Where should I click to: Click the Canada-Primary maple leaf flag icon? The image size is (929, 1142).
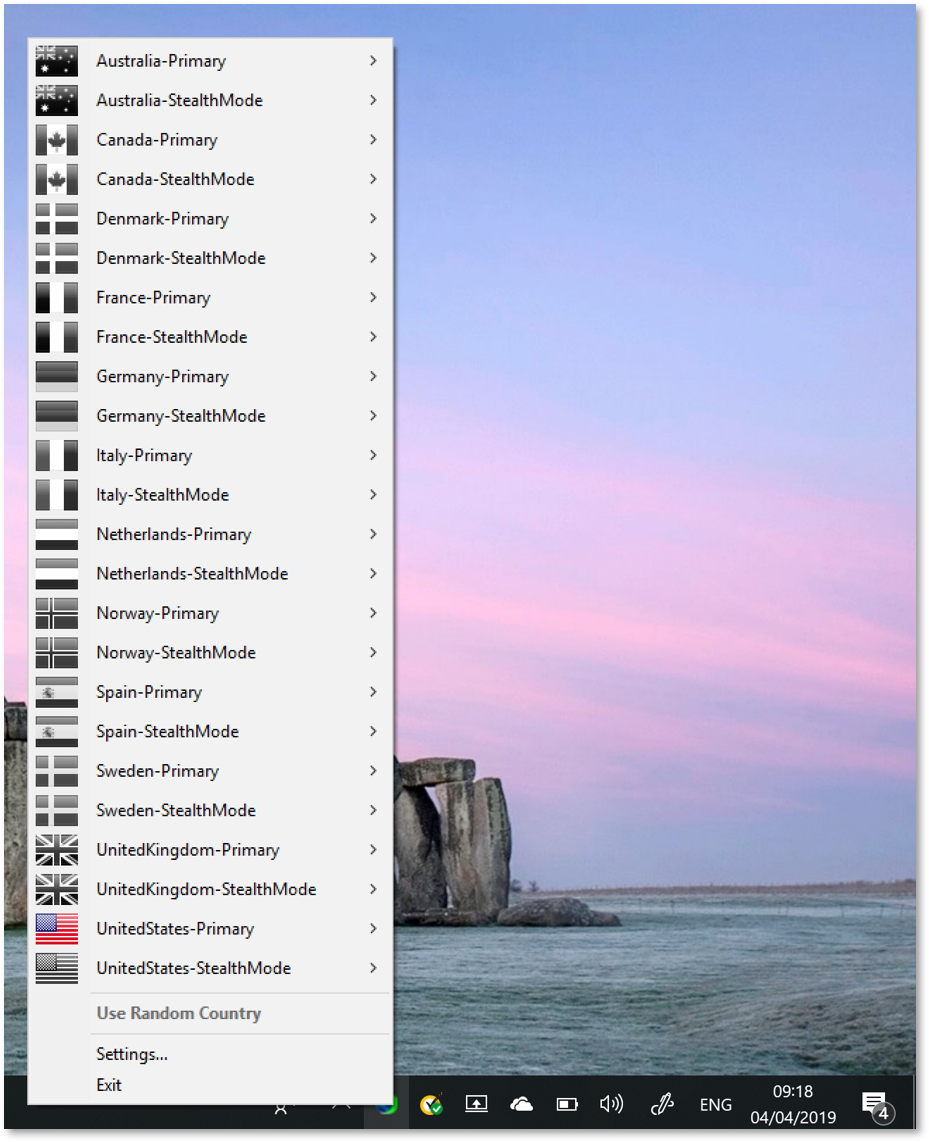[57, 140]
